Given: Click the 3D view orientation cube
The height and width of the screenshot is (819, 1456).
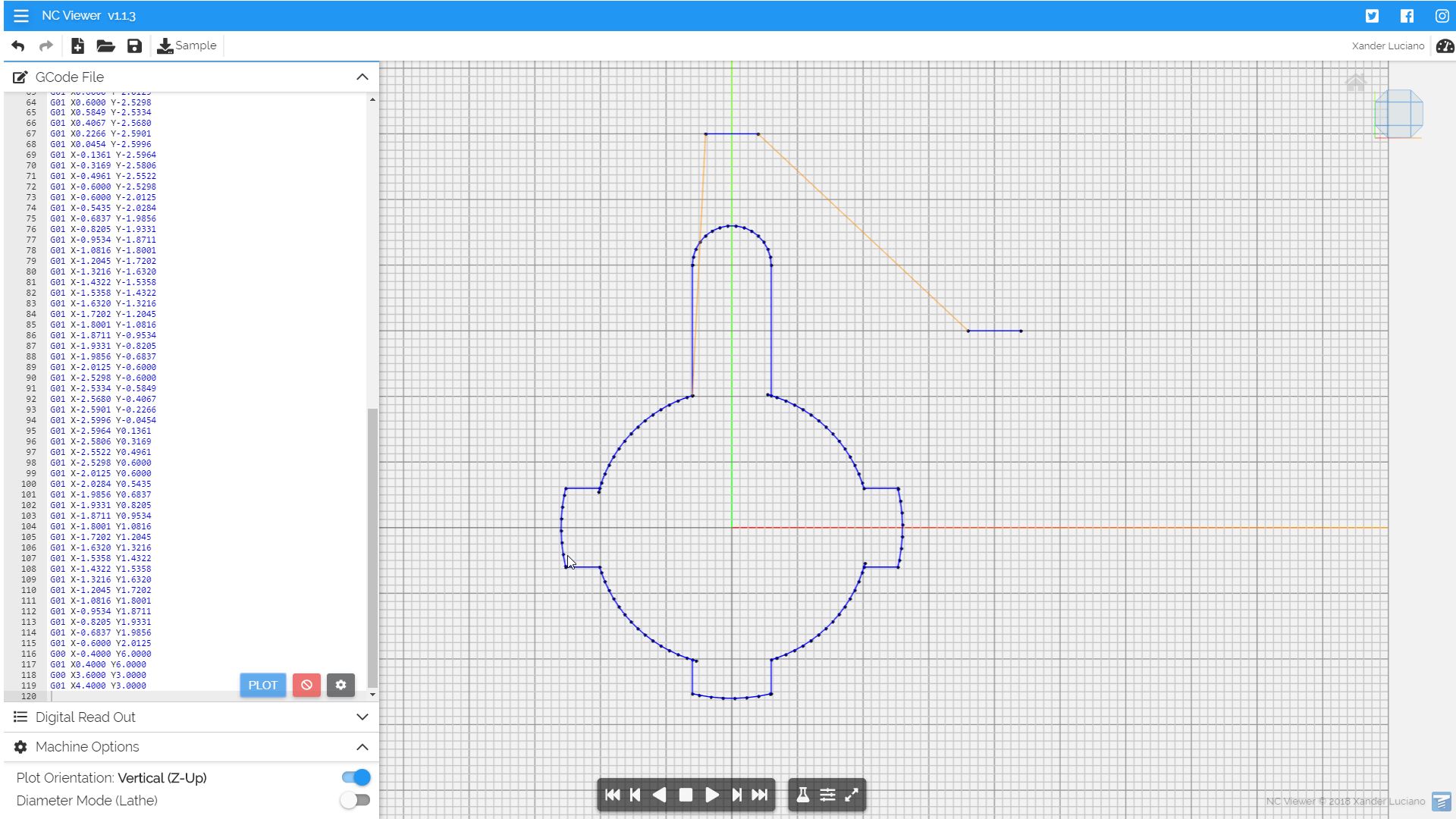Looking at the screenshot, I should tap(1398, 115).
